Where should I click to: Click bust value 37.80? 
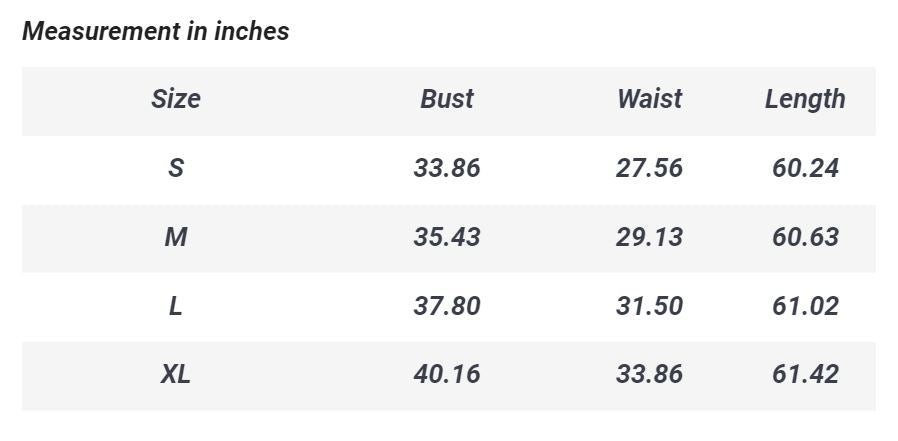(447, 306)
